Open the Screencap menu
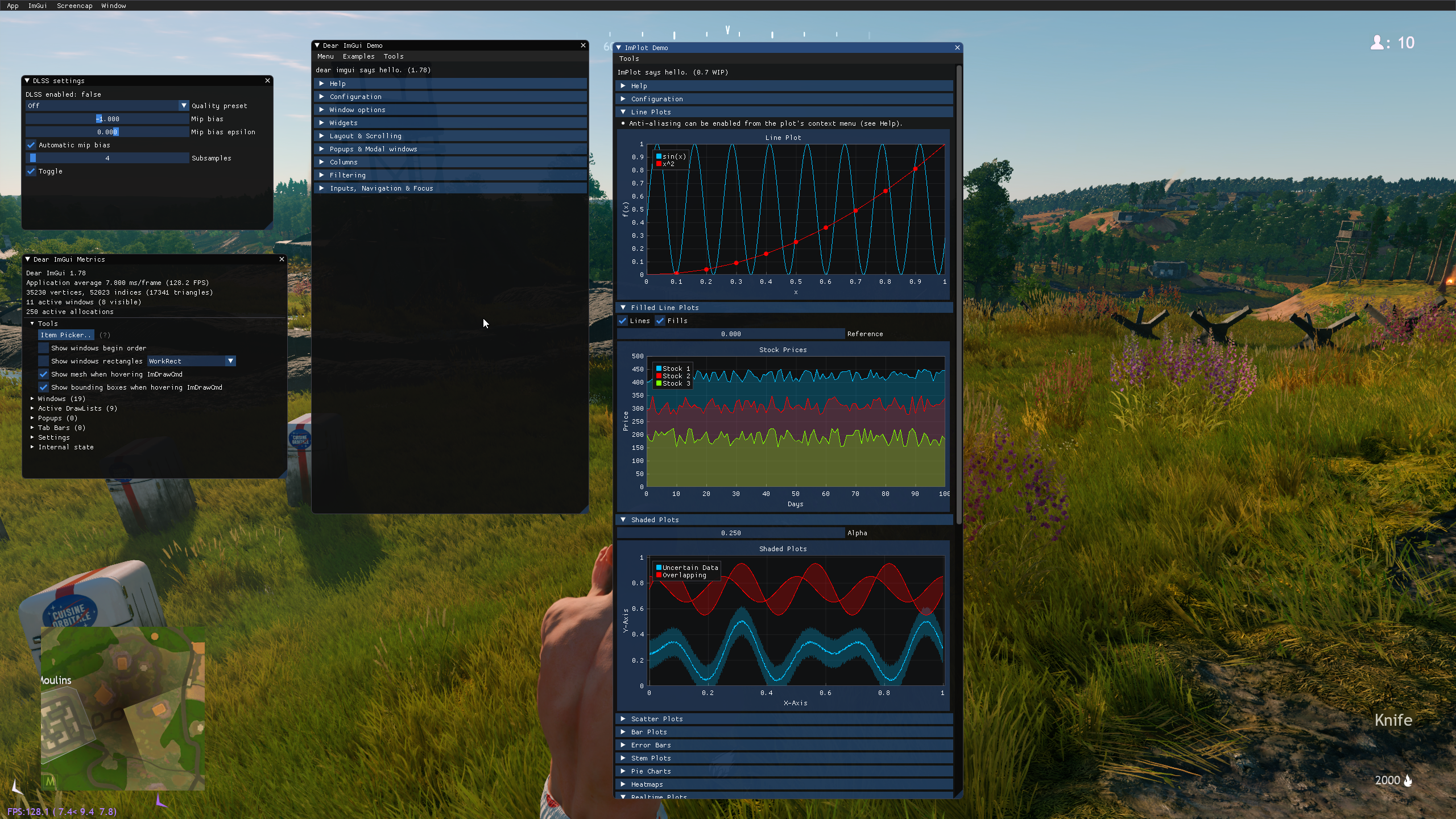The width and height of the screenshot is (1456, 819). tap(75, 6)
